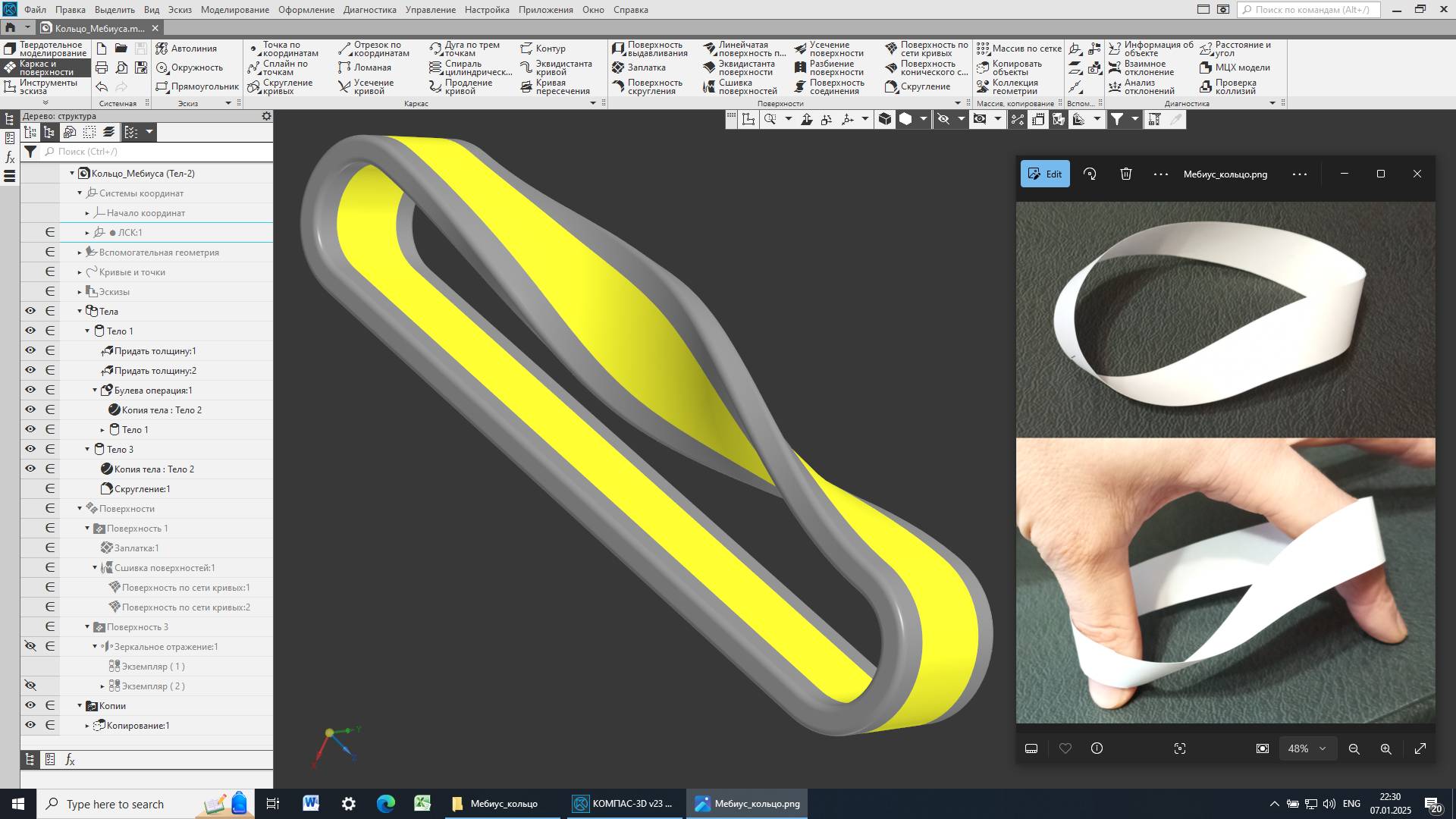Image resolution: width=1456 pixels, height=819 pixels.
Task: Open Windows Start button
Action: pyautogui.click(x=18, y=804)
